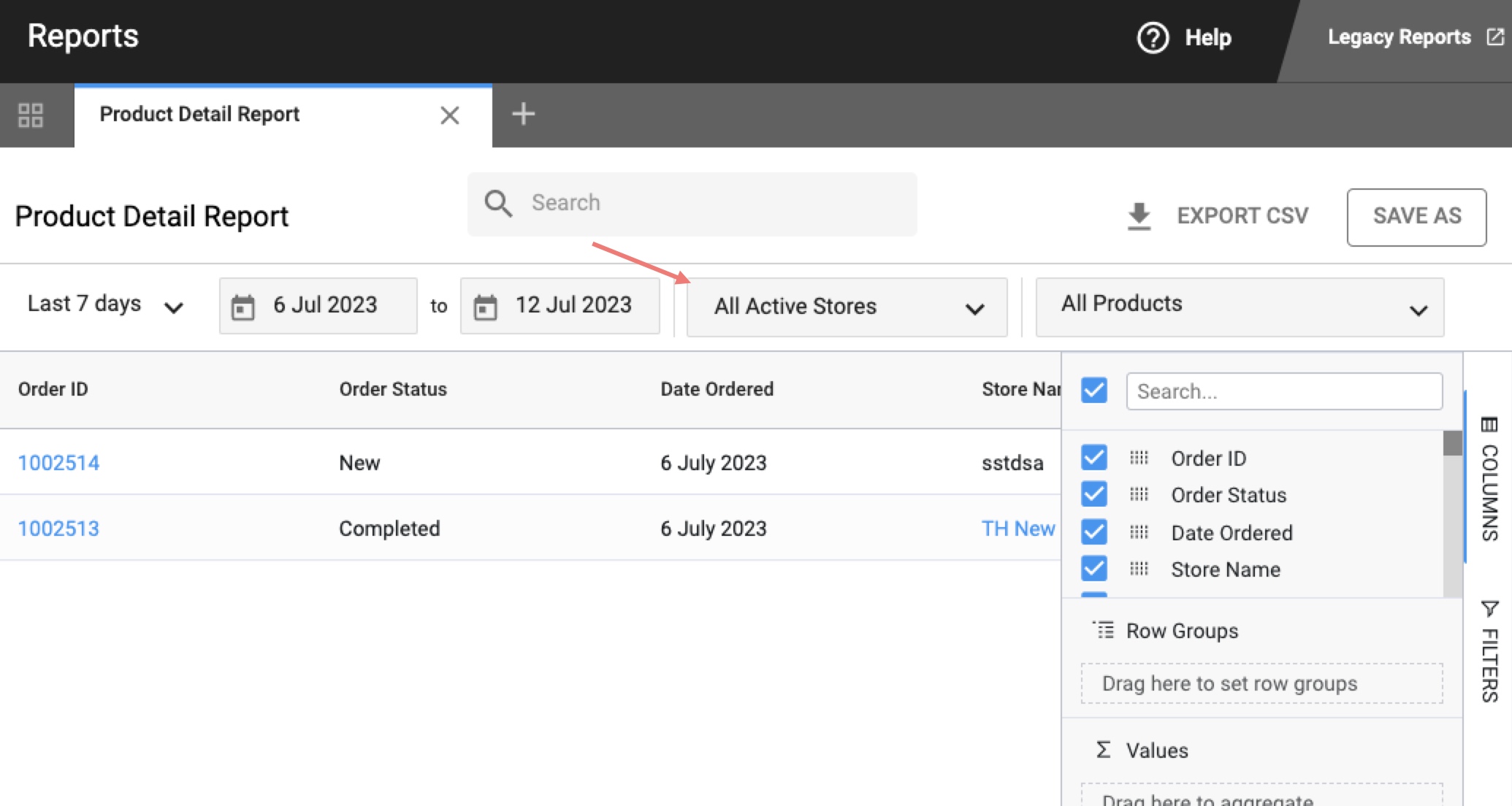The image size is (1512, 806).
Task: Click the columns panel search field
Action: pyautogui.click(x=1283, y=391)
